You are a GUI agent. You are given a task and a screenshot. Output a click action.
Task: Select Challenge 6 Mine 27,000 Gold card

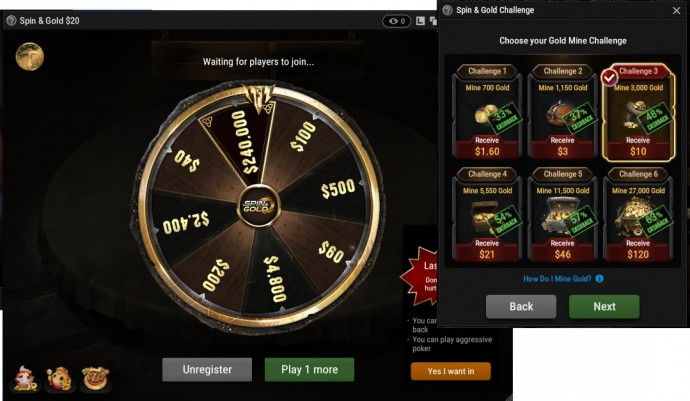pos(638,214)
